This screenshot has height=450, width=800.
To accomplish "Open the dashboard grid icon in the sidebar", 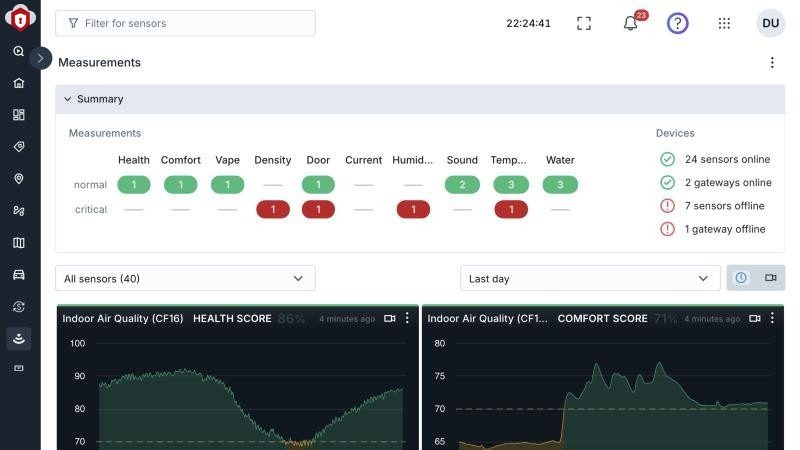I will 19,115.
